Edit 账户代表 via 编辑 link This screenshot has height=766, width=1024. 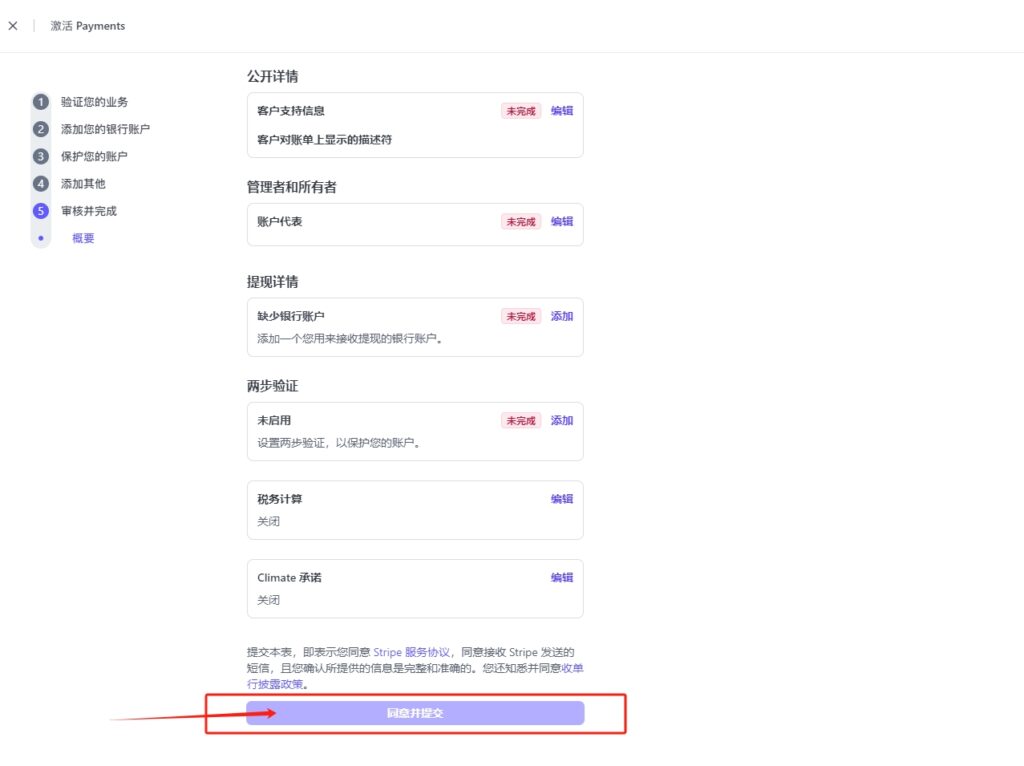[x=562, y=221]
